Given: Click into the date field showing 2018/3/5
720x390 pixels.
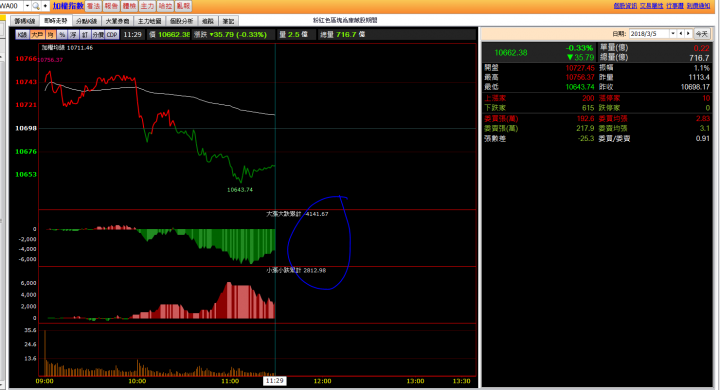Looking at the screenshot, I should point(649,34).
